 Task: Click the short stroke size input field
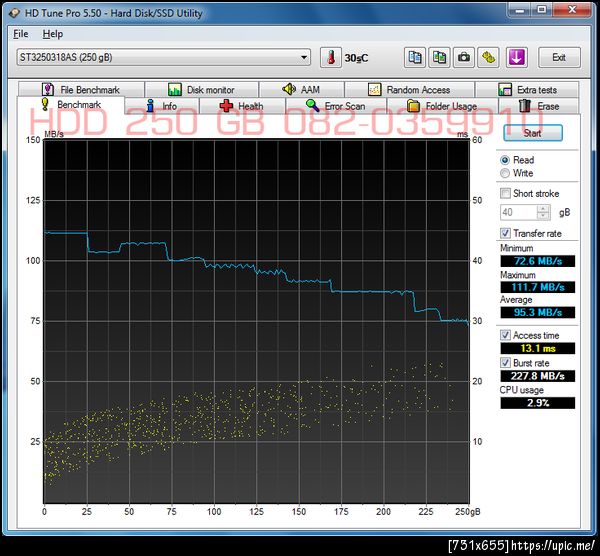517,212
